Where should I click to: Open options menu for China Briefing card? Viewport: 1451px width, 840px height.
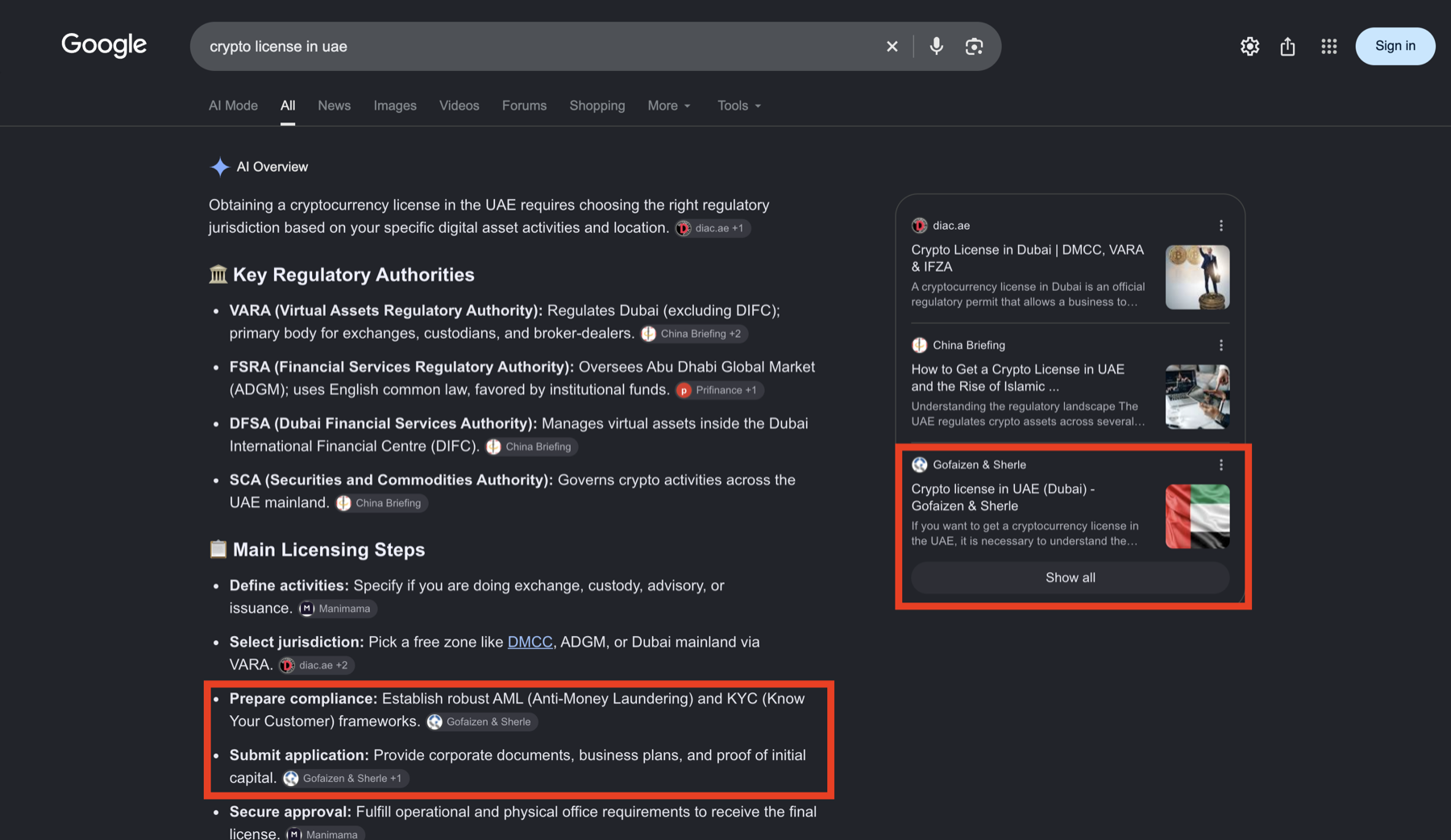1221,345
